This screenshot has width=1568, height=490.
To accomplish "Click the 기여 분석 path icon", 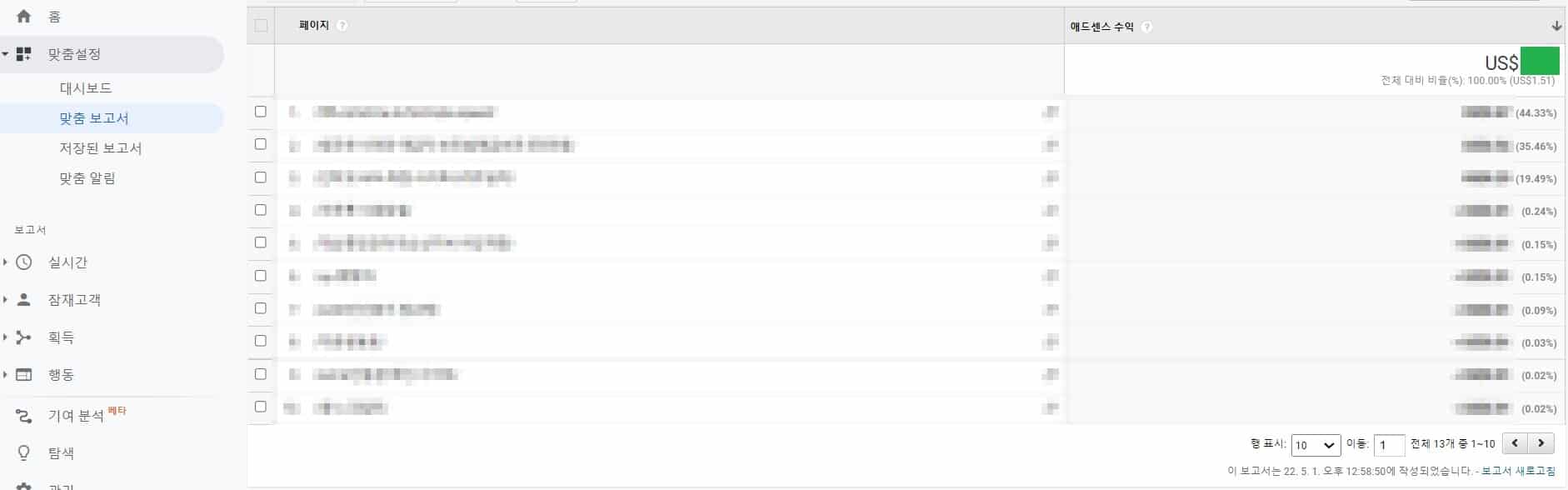I will [23, 415].
